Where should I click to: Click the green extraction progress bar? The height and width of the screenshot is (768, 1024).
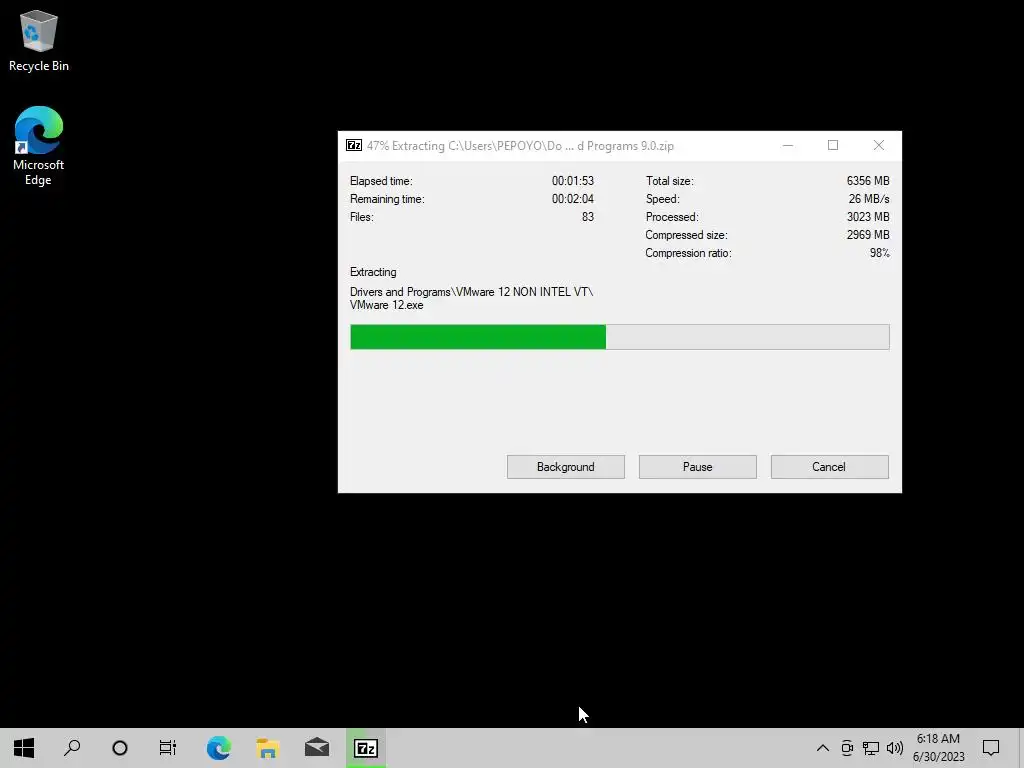(x=620, y=337)
